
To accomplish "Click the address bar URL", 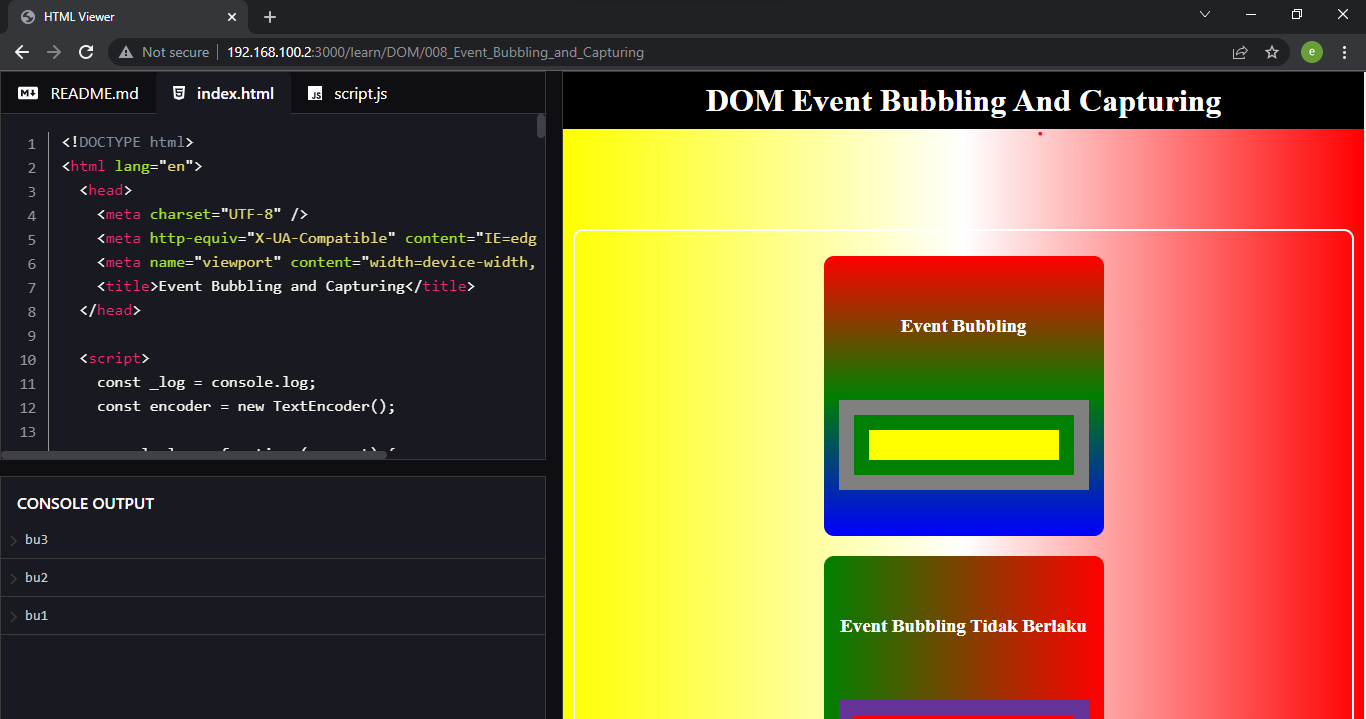I will (435, 52).
